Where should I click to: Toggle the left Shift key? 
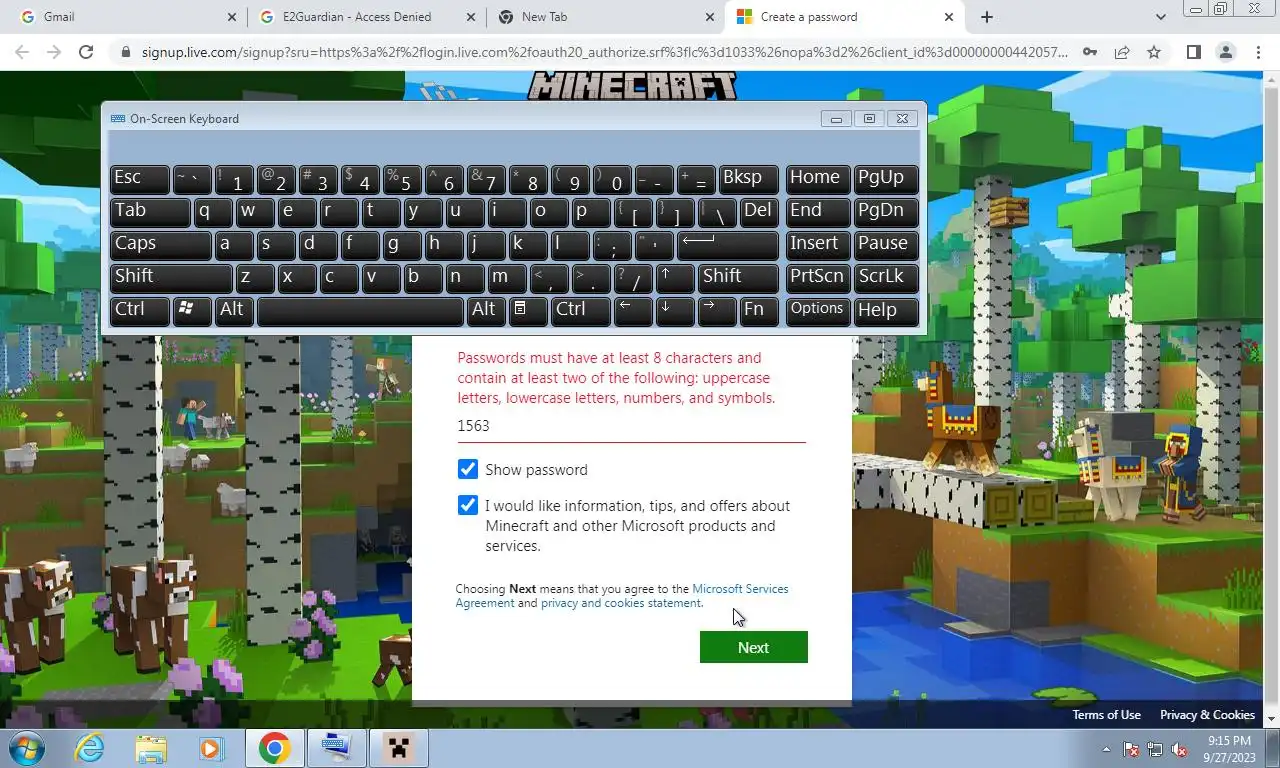(172, 277)
